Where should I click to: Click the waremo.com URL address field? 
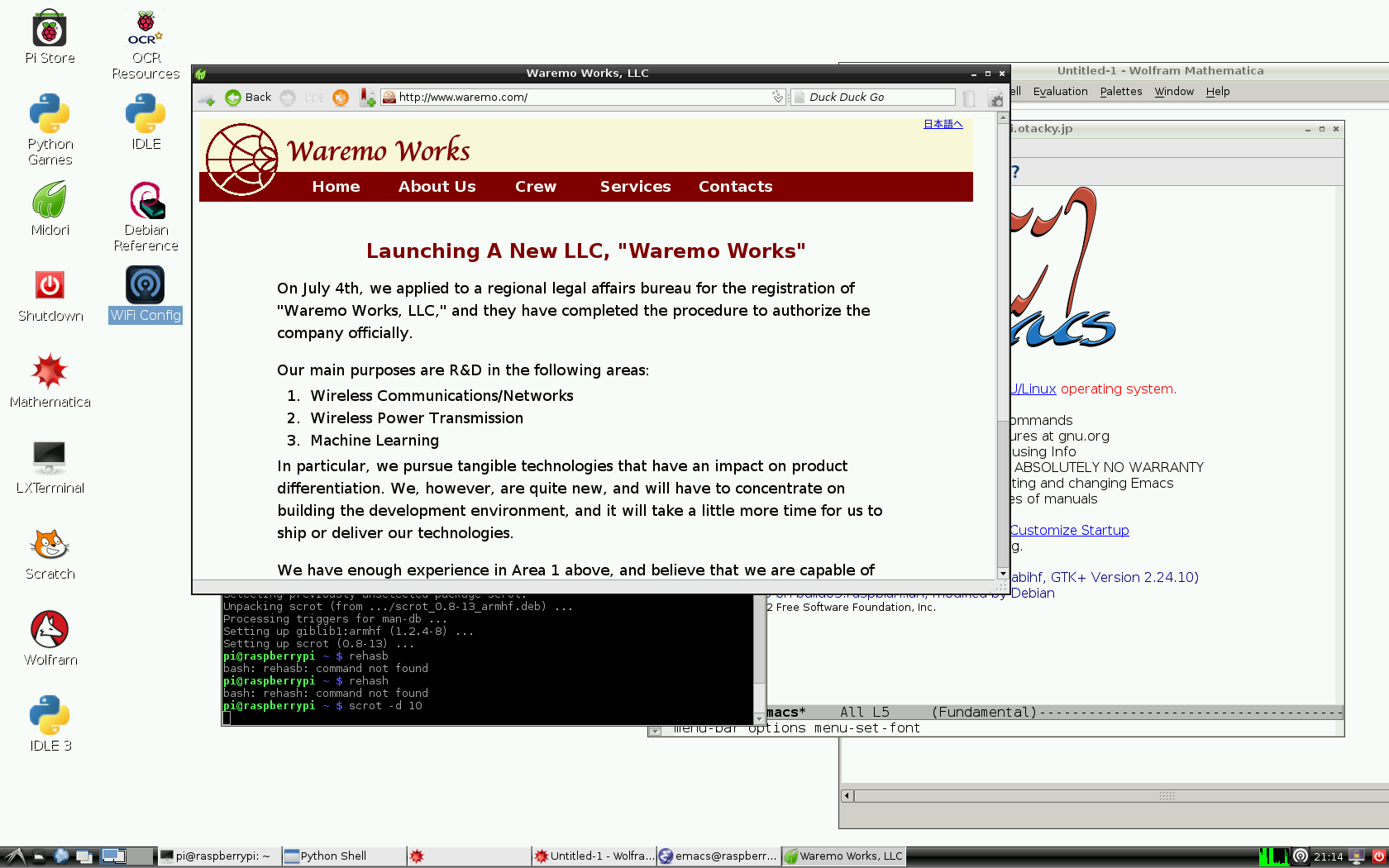tap(583, 98)
